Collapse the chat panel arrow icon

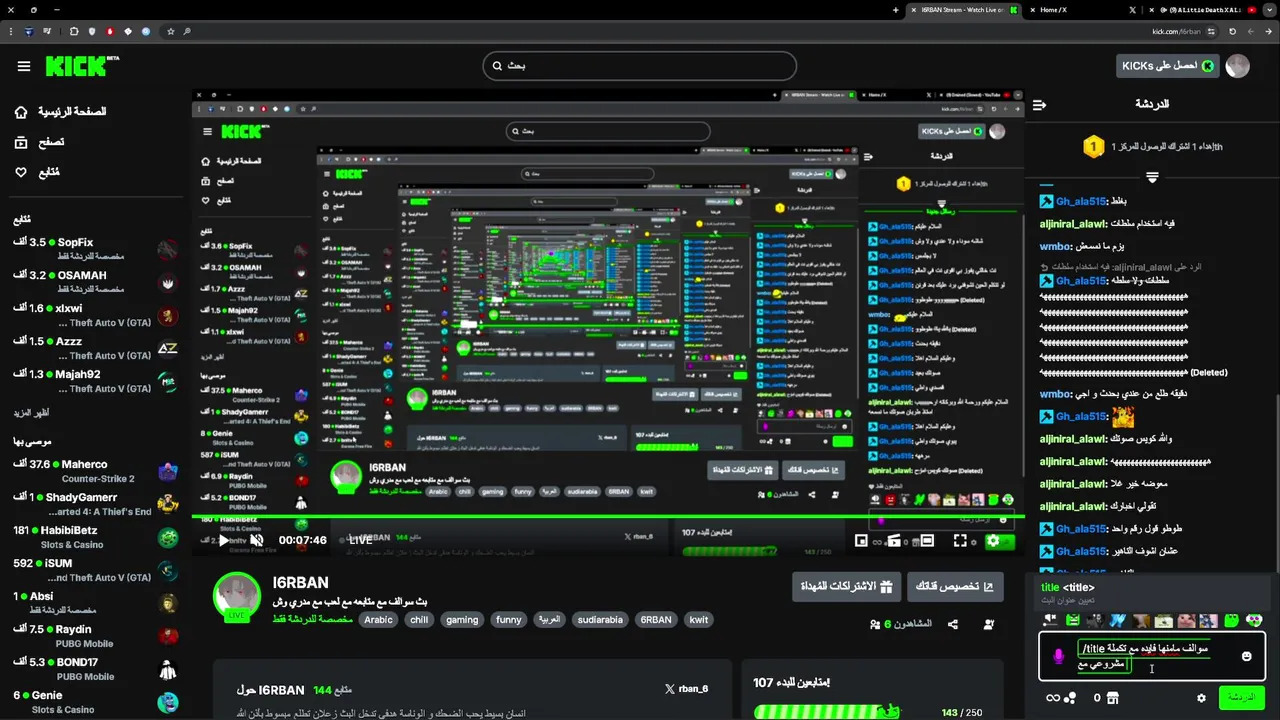pyautogui.click(x=1039, y=104)
